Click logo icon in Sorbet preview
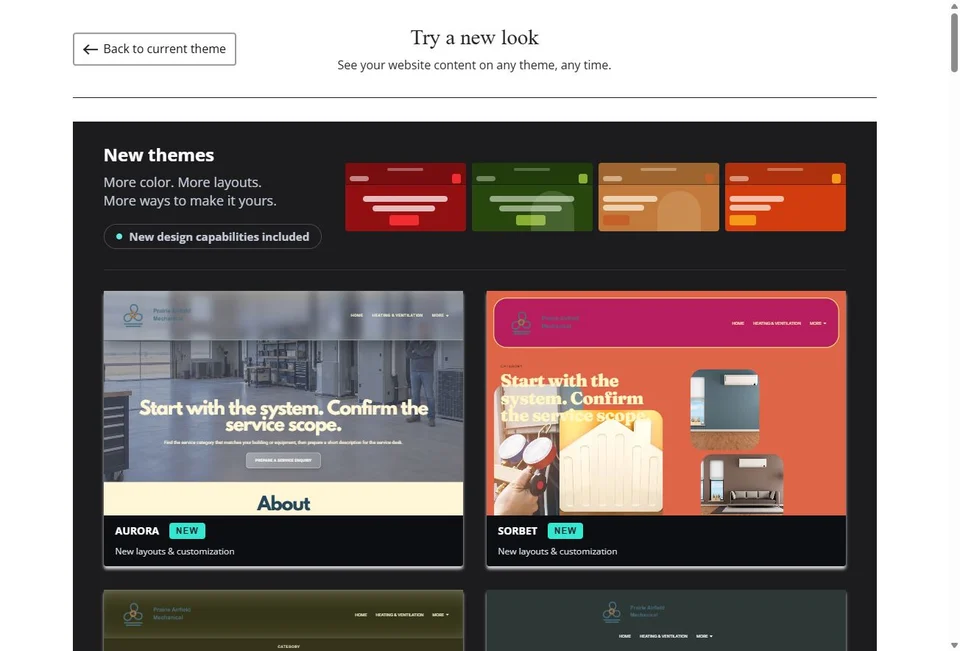The width and height of the screenshot is (960, 651). click(x=521, y=323)
